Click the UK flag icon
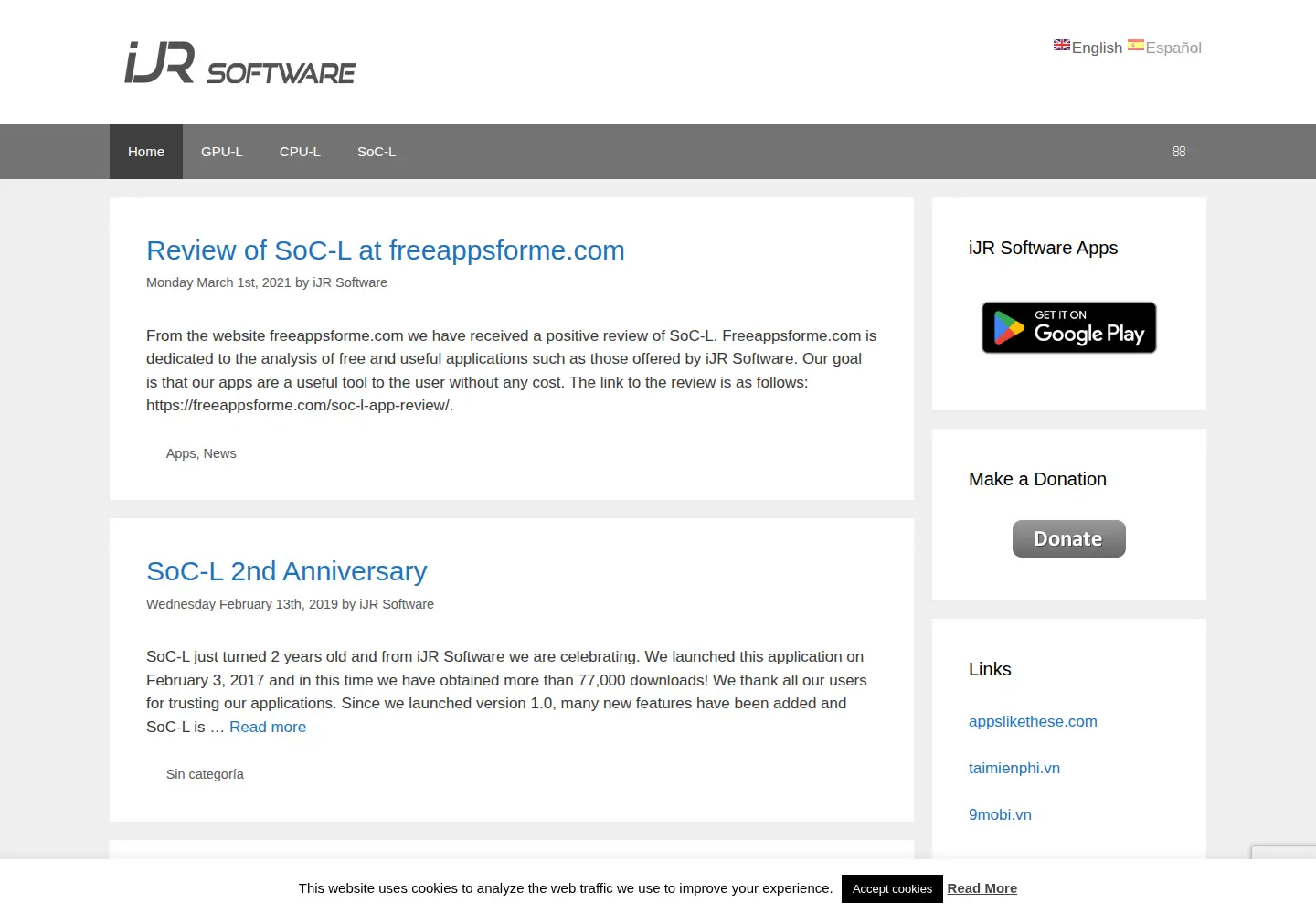This screenshot has width=1316, height=914. point(1062,45)
